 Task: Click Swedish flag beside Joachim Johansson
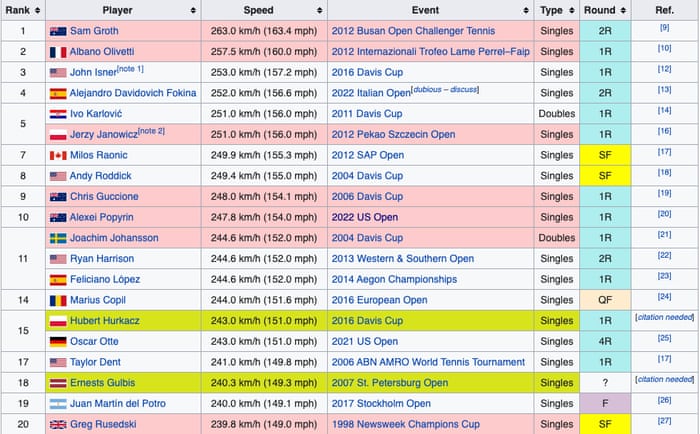58,238
